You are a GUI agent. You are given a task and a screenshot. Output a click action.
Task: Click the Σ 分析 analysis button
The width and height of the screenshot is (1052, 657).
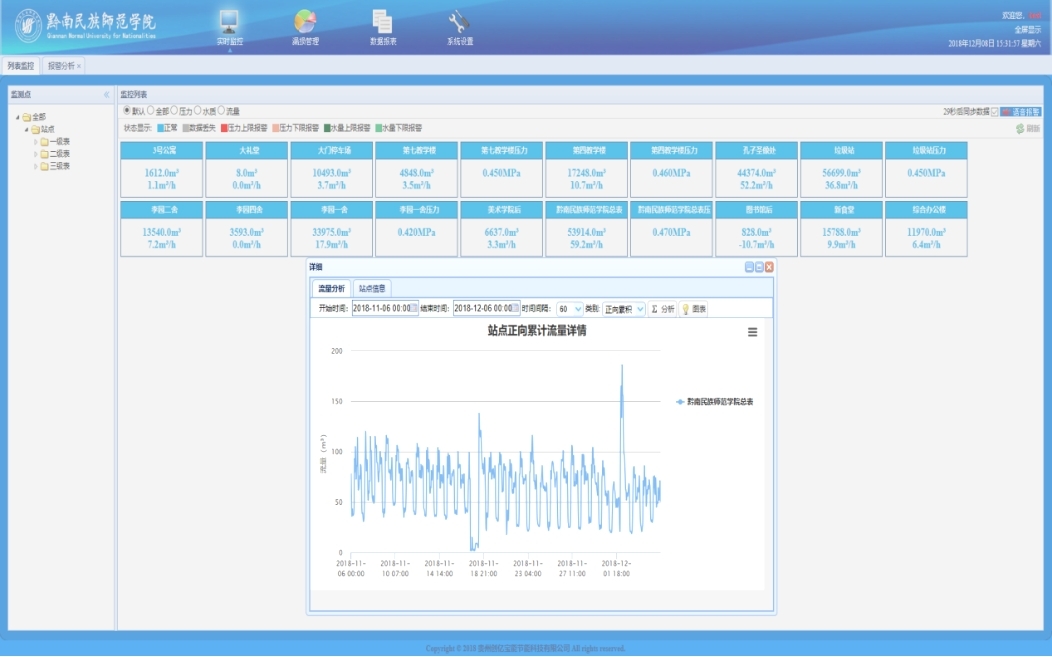click(x=662, y=309)
